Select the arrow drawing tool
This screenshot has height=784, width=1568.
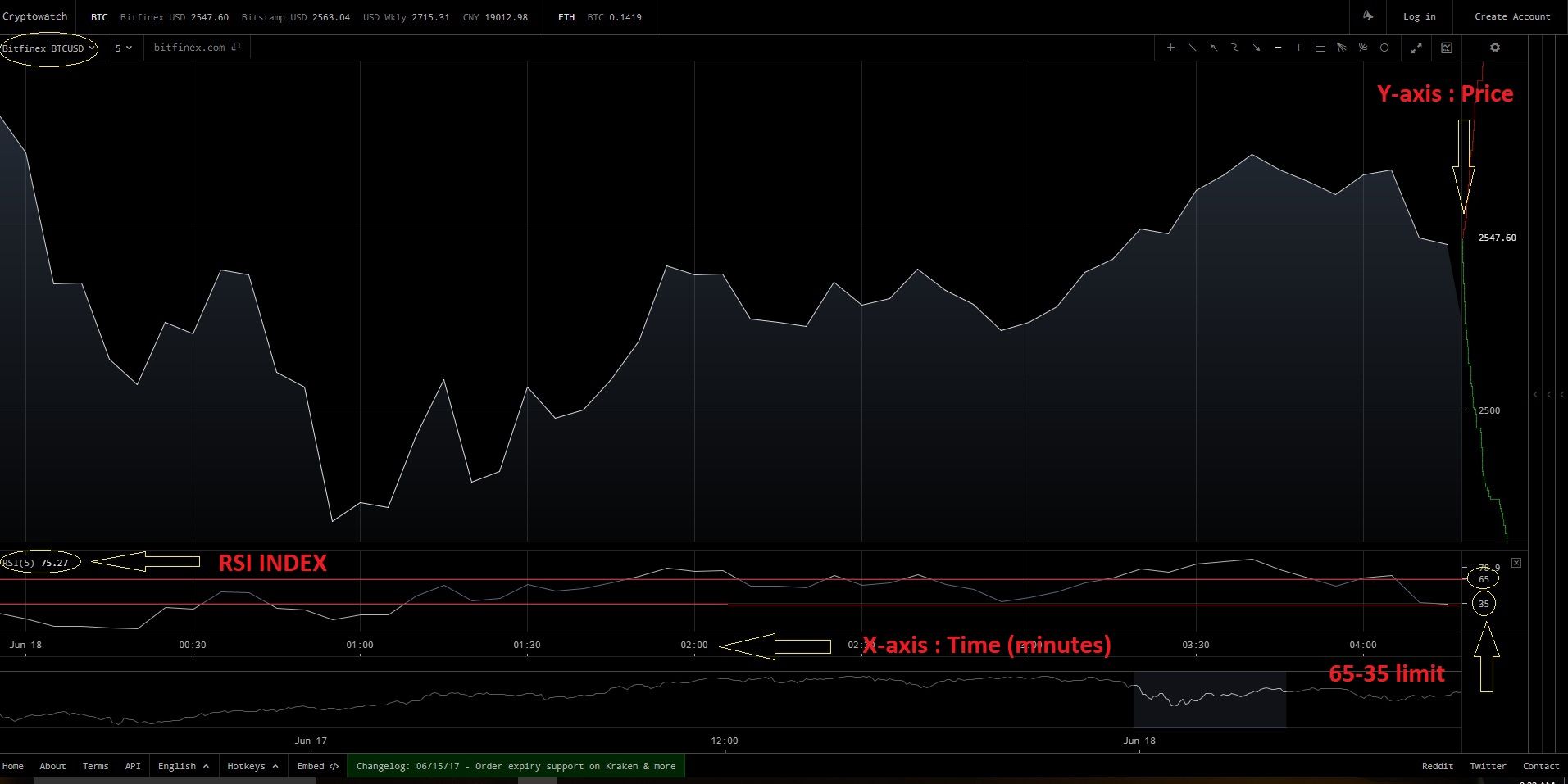[1257, 48]
